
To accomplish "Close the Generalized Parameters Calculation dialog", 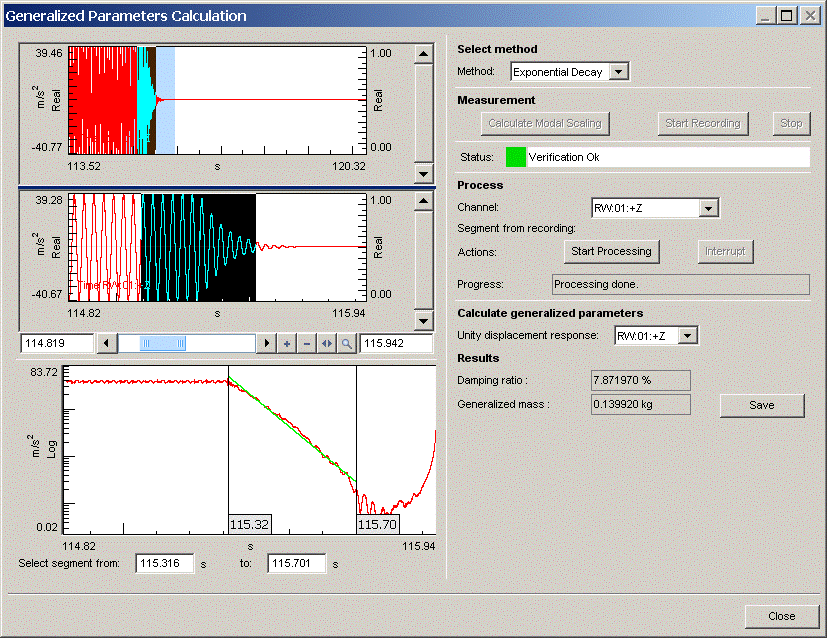I will pos(781,616).
